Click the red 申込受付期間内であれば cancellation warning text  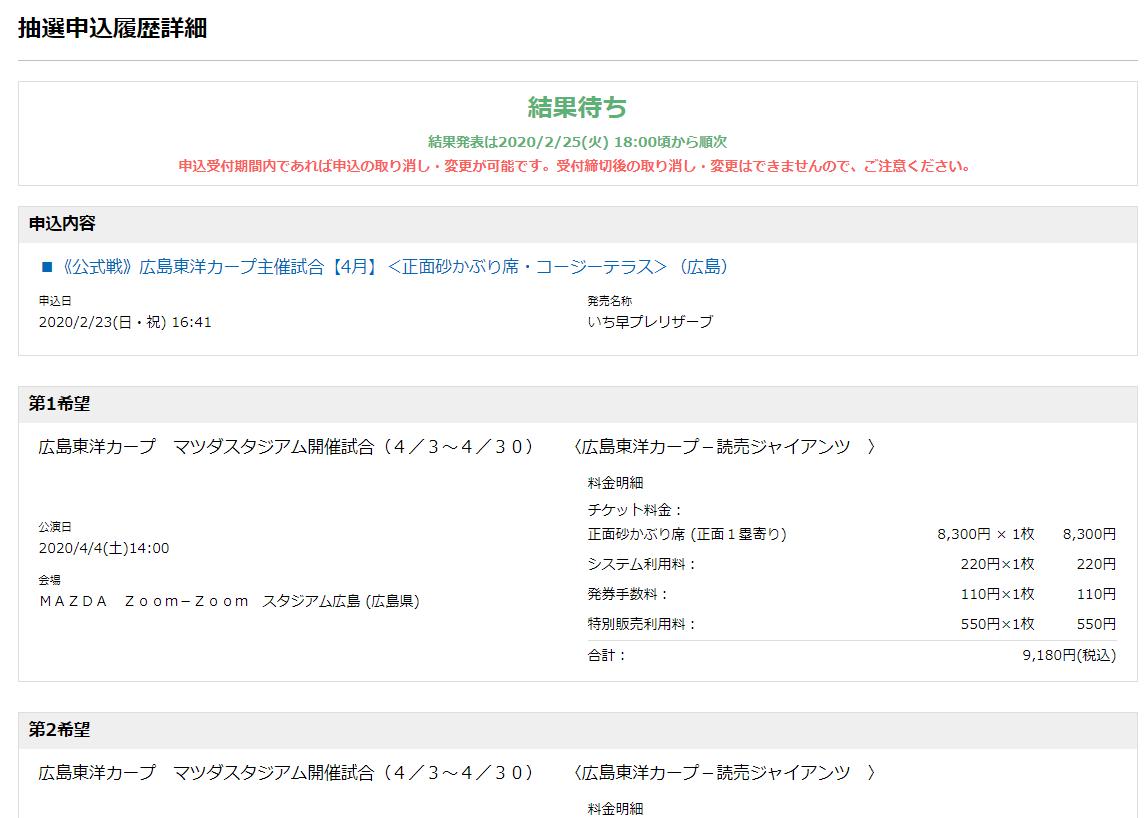click(x=575, y=166)
